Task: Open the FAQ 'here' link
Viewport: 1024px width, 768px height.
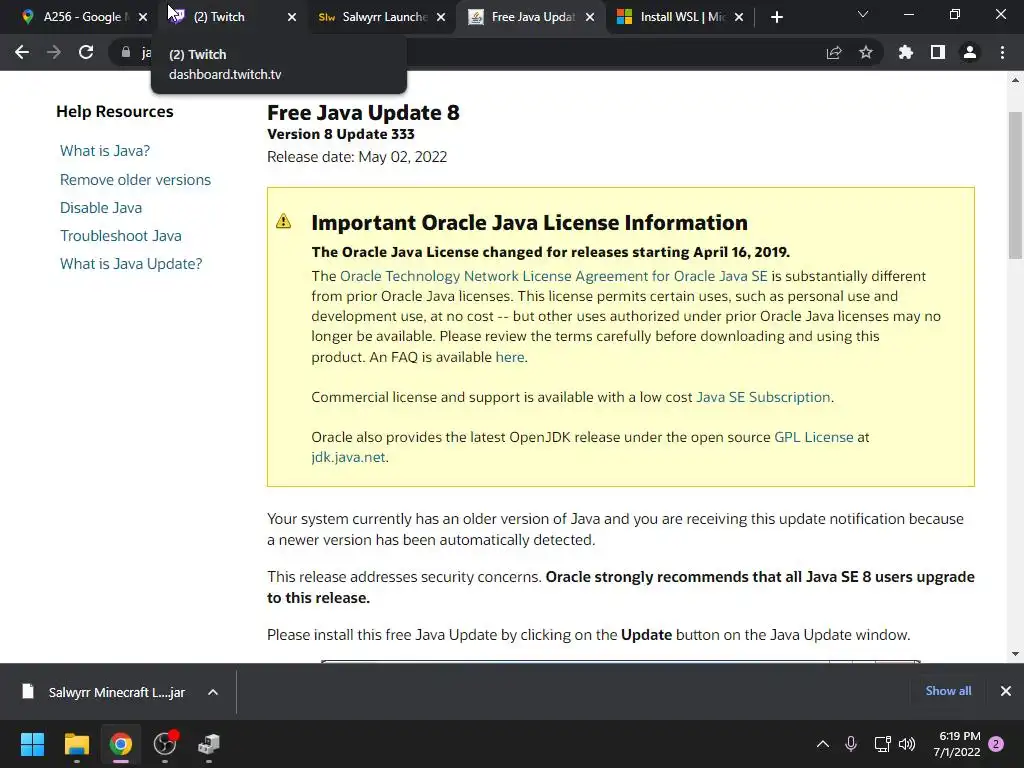Action: pos(509,357)
